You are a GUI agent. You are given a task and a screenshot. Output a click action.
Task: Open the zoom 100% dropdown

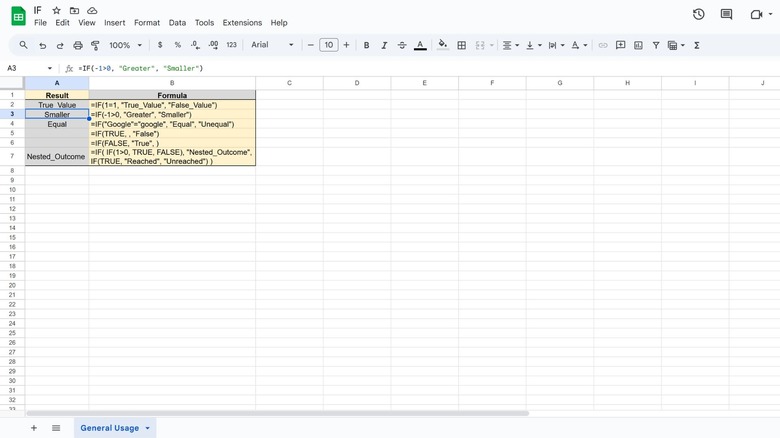click(126, 45)
